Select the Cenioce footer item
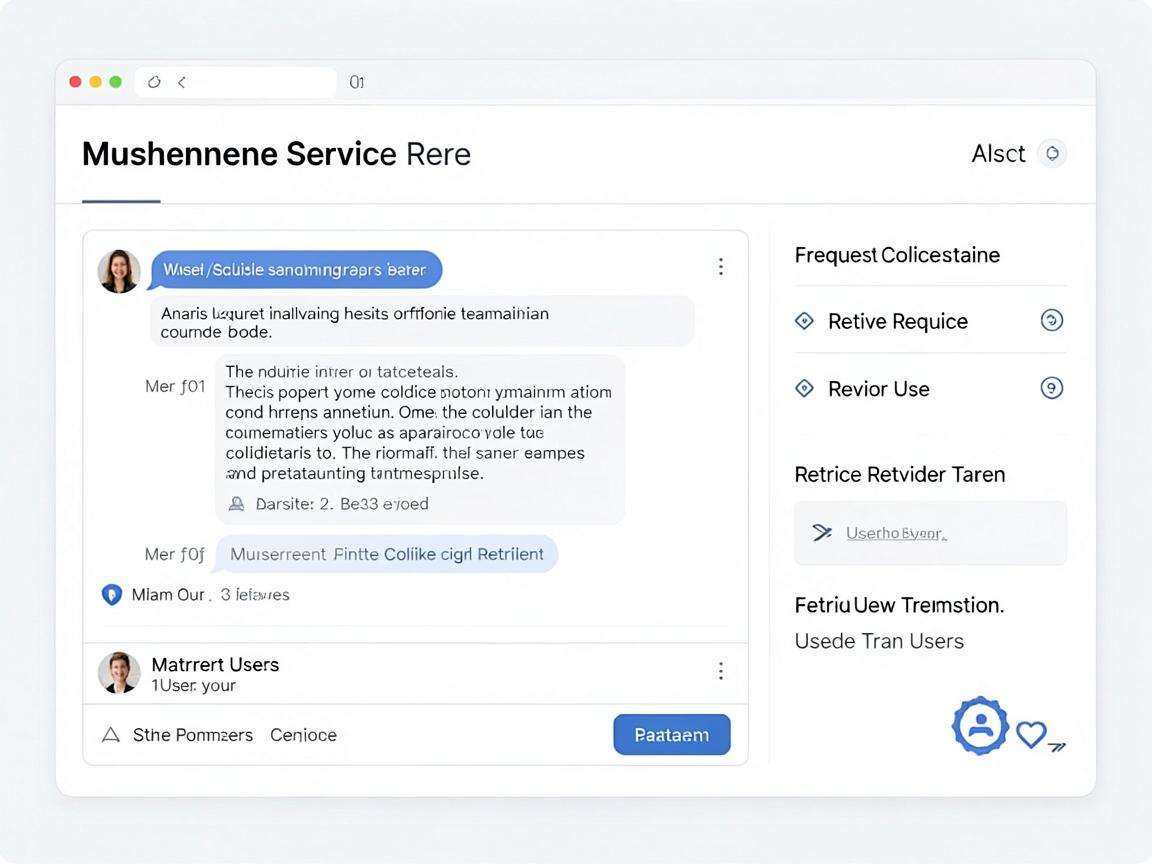1152x864 pixels. (x=303, y=735)
